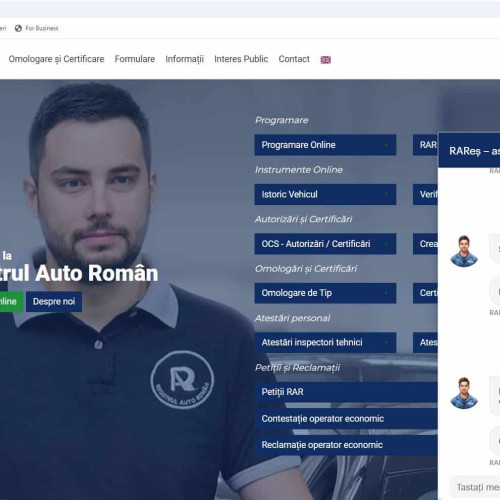Click the Autorizări și Certificări section label

tap(304, 219)
